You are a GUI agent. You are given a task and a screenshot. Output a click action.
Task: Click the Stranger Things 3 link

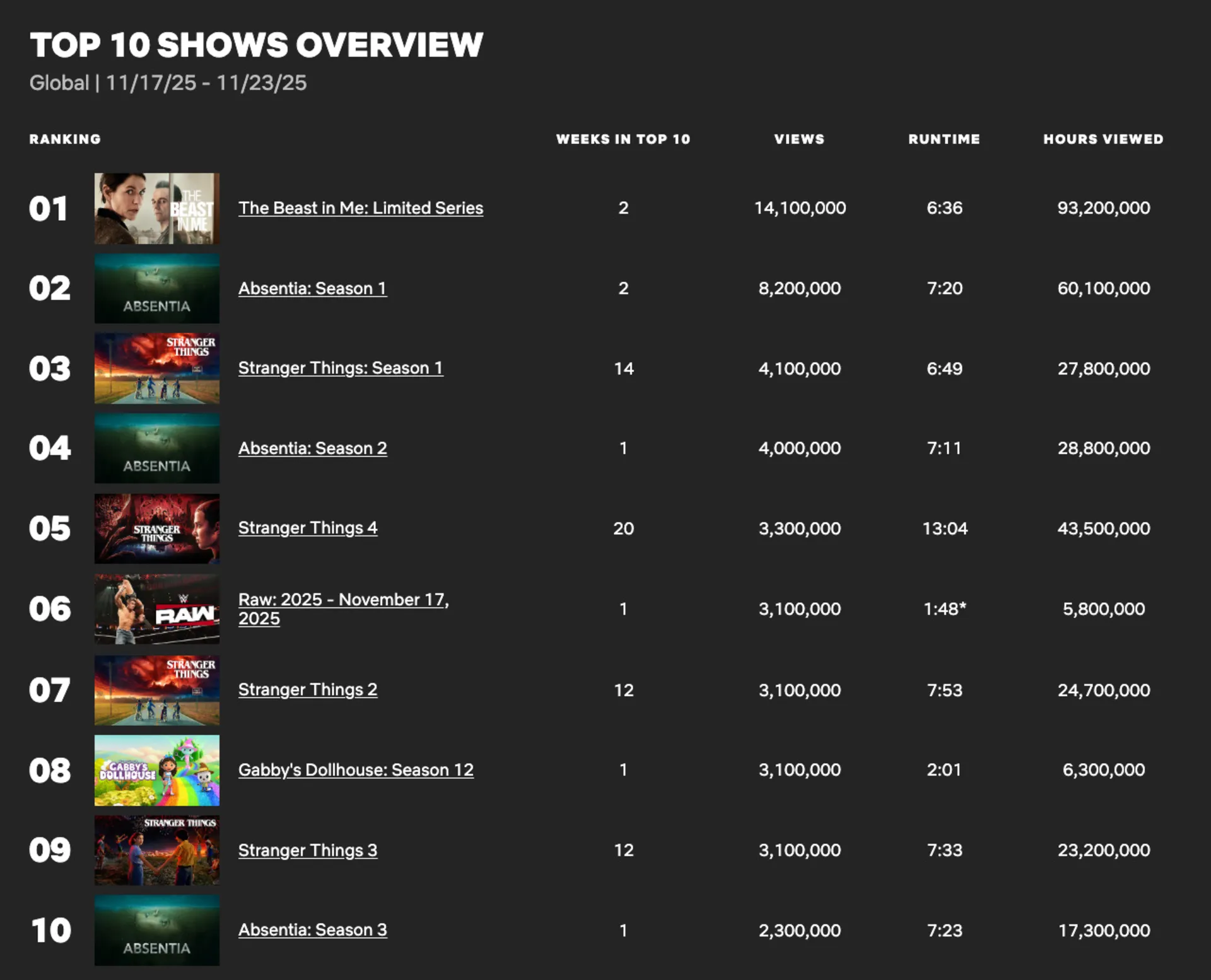307,850
